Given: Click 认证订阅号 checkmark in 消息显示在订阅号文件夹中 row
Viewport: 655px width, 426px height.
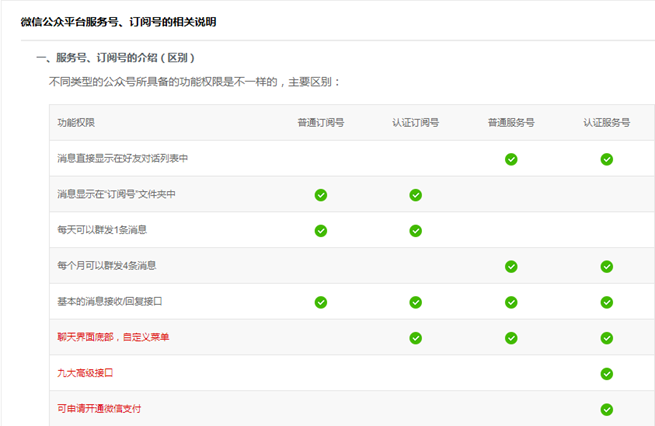Looking at the screenshot, I should click(416, 195).
